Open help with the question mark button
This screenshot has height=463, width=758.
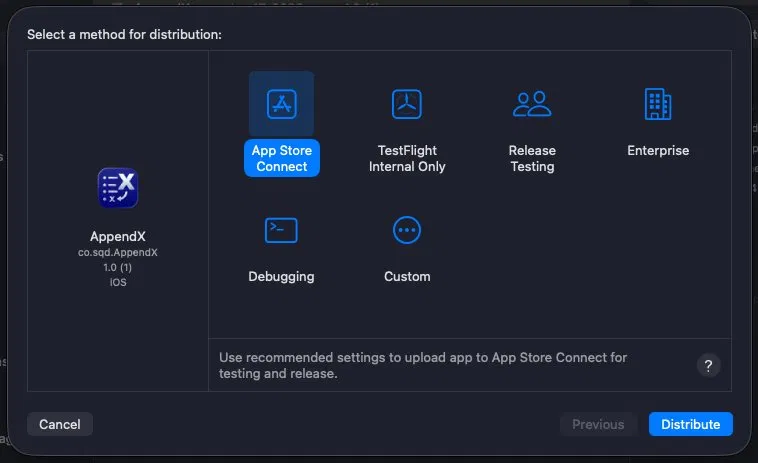tap(708, 365)
